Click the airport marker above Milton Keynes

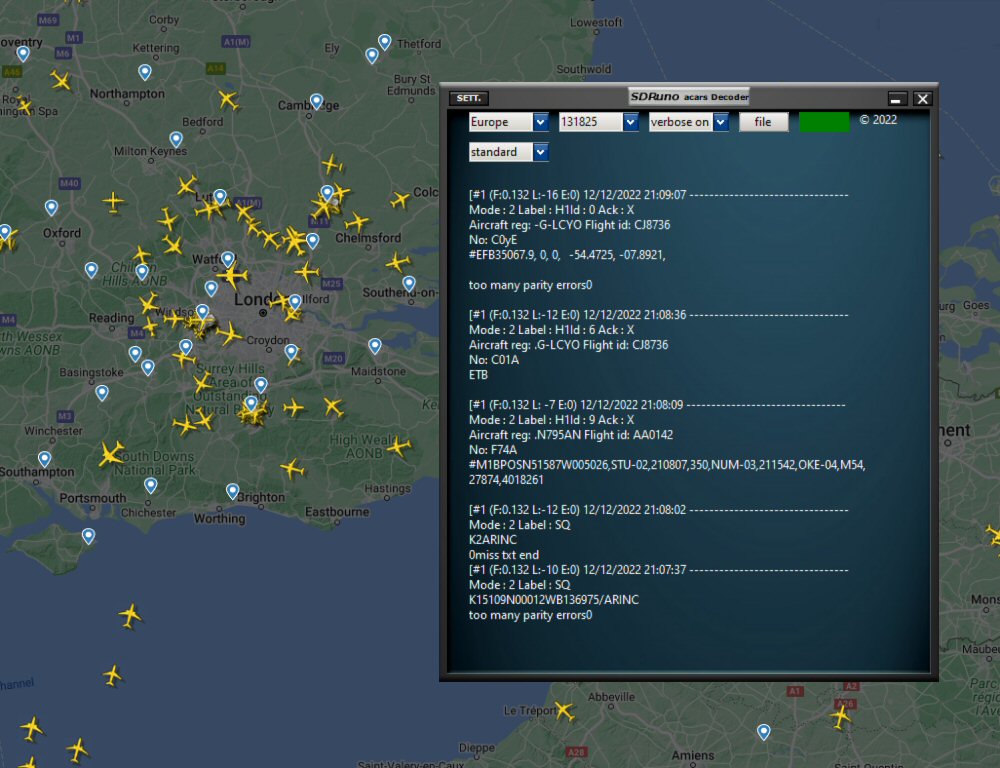coord(176,139)
